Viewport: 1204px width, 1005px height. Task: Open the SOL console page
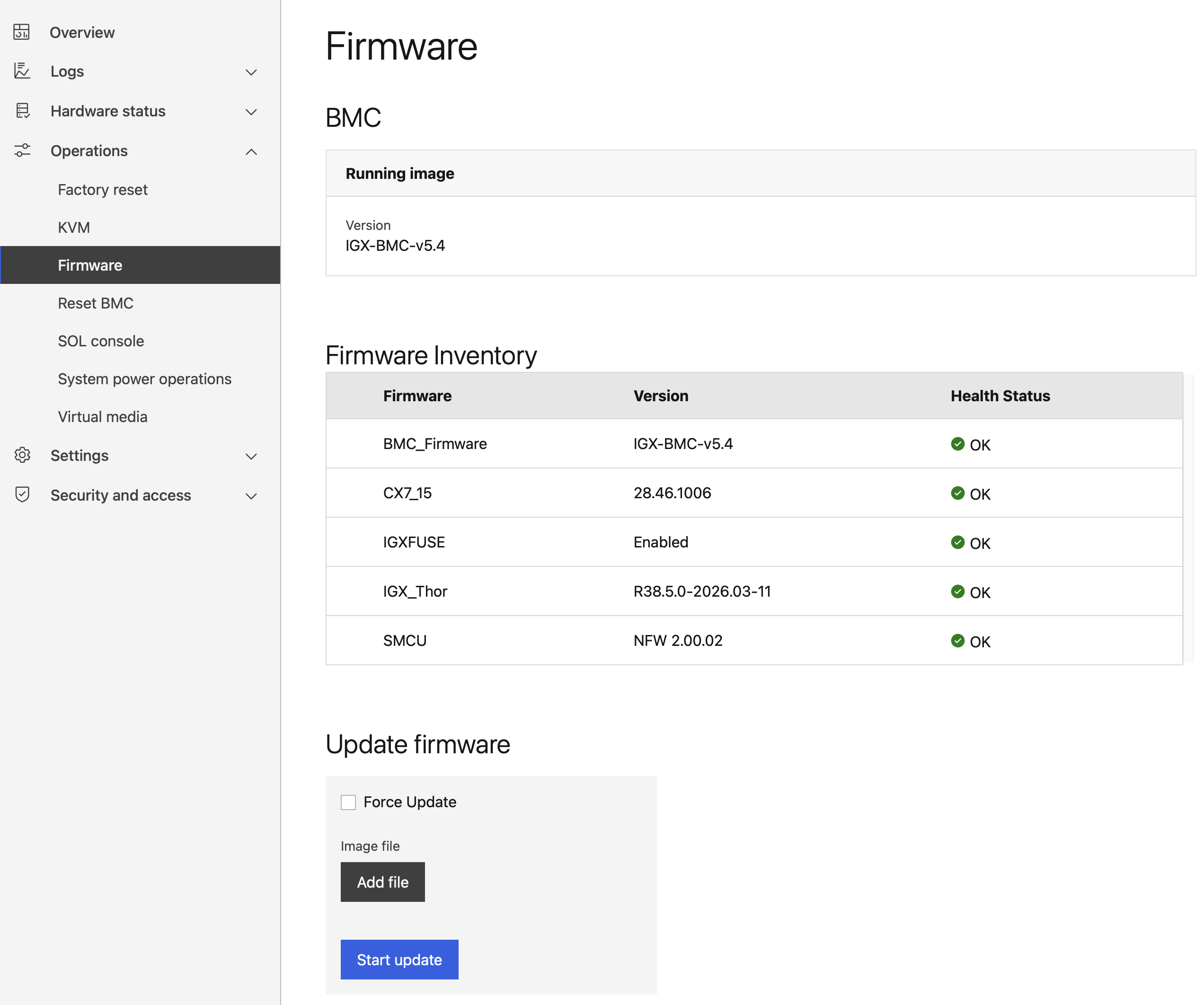pos(100,341)
